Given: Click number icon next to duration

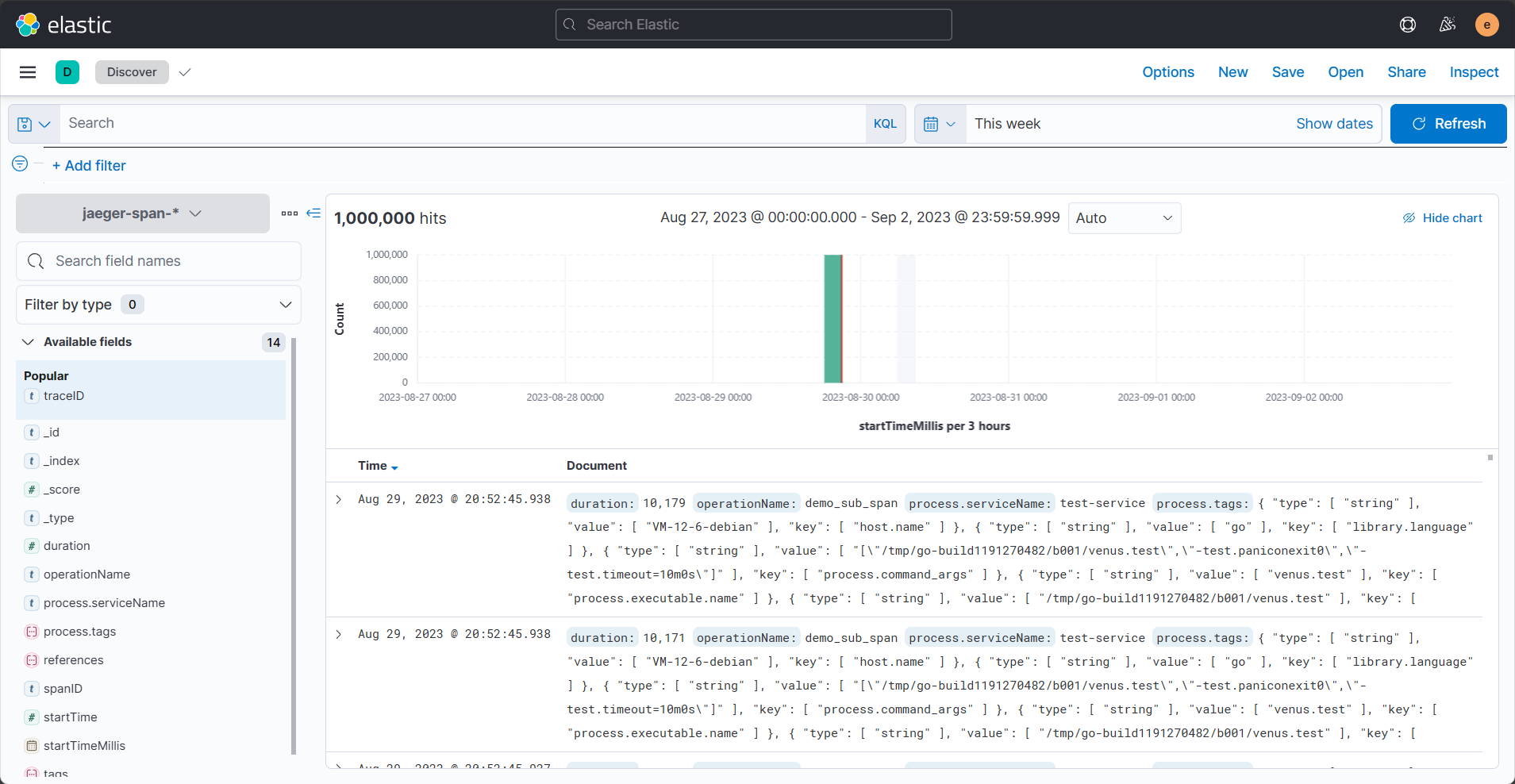Looking at the screenshot, I should click(32, 546).
